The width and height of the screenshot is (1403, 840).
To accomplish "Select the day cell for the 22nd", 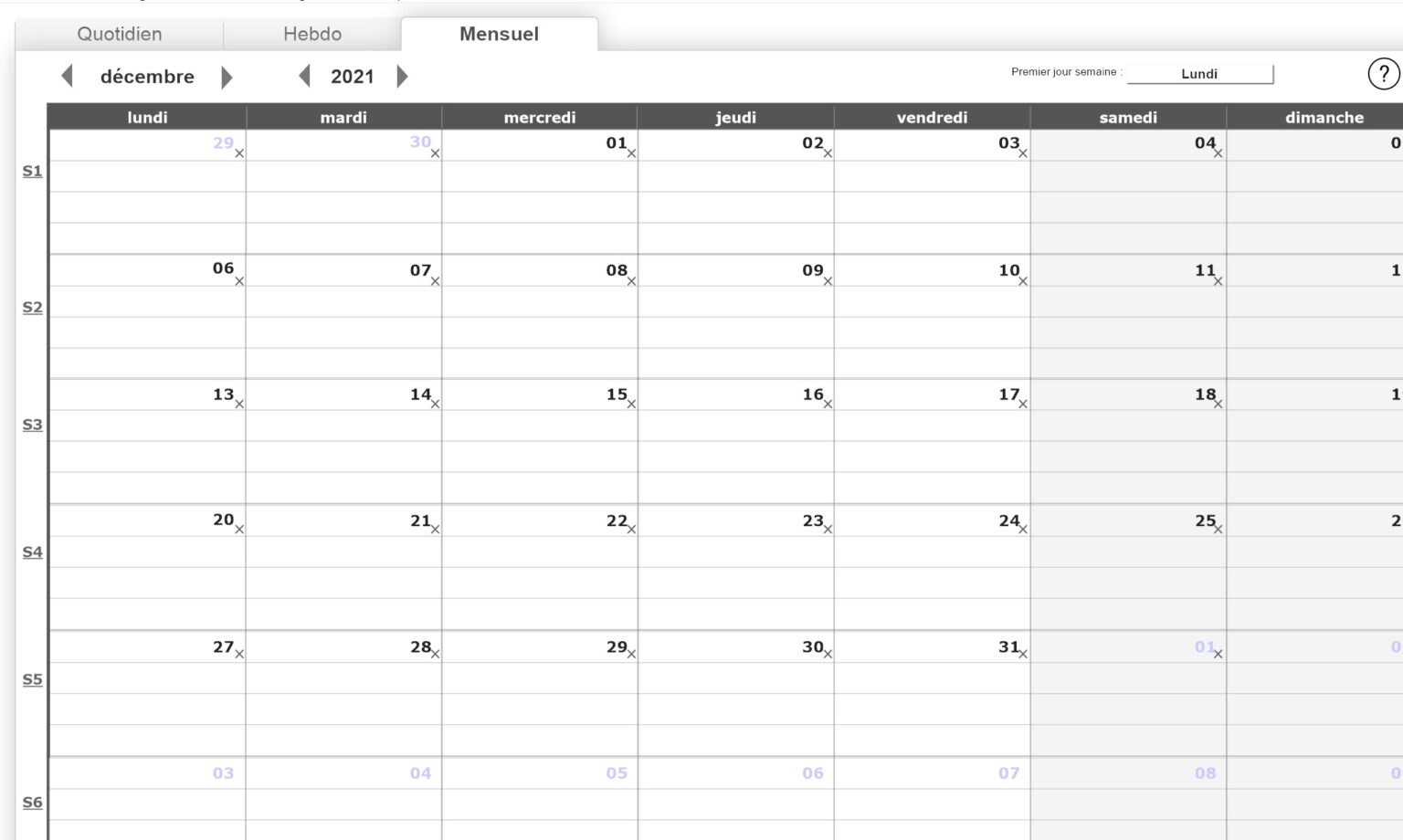I will (x=540, y=567).
